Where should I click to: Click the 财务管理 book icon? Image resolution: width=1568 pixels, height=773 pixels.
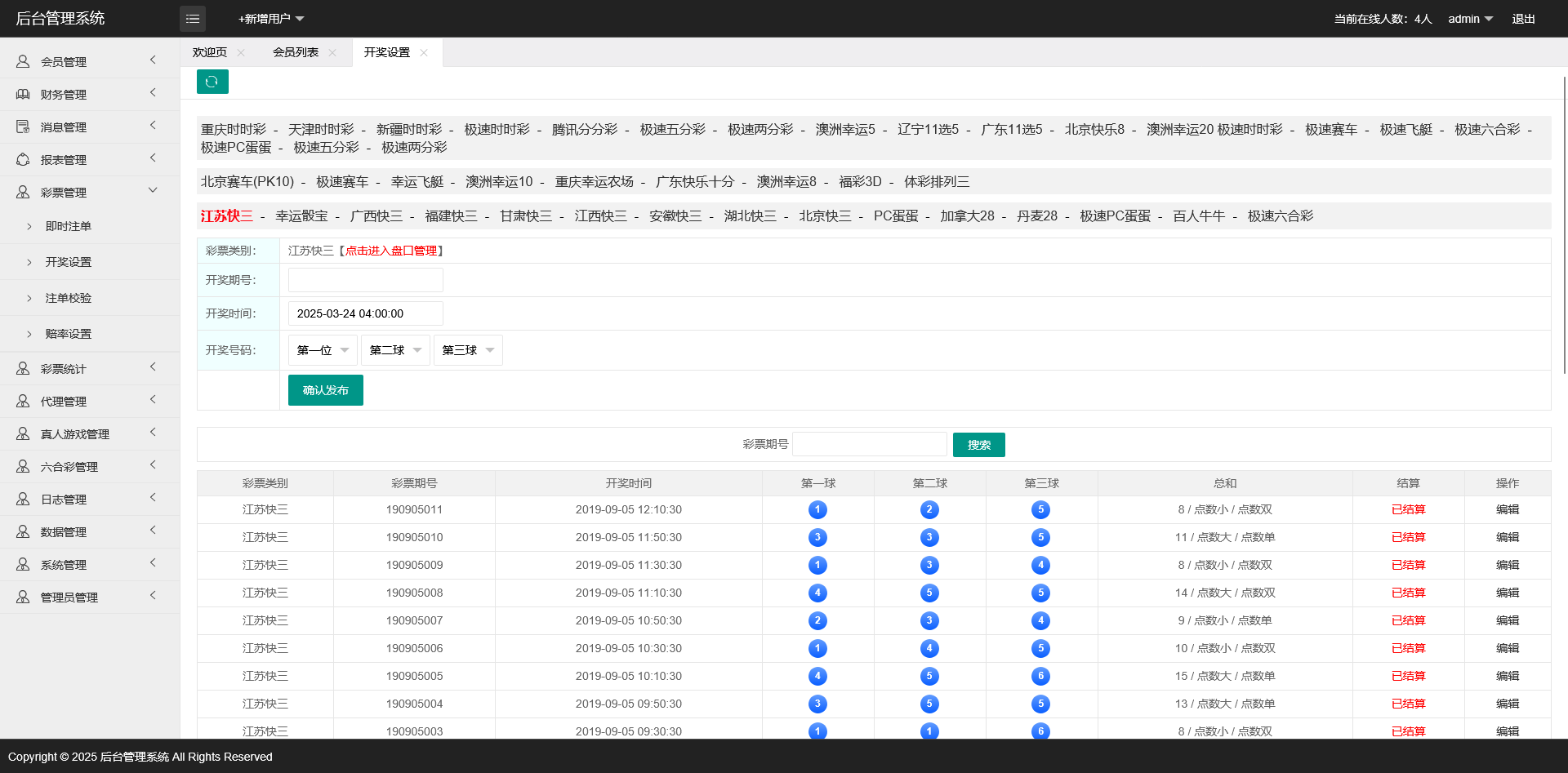pos(23,94)
